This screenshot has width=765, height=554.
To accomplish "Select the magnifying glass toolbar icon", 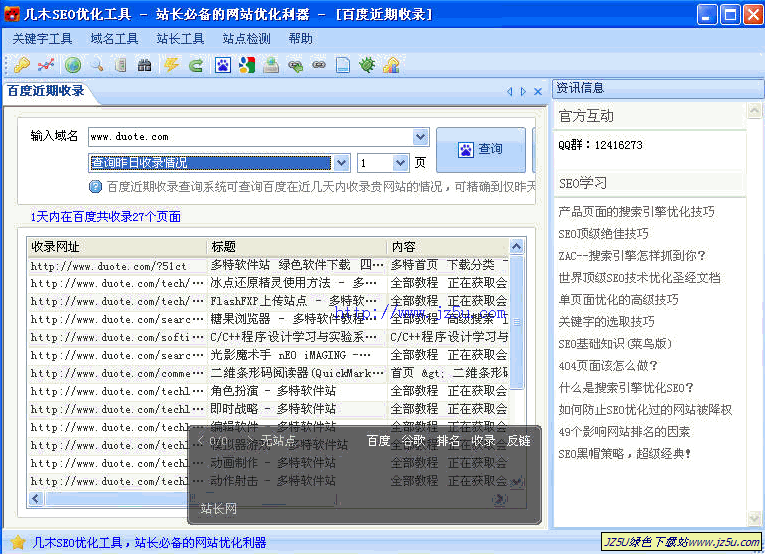I will 98,65.
